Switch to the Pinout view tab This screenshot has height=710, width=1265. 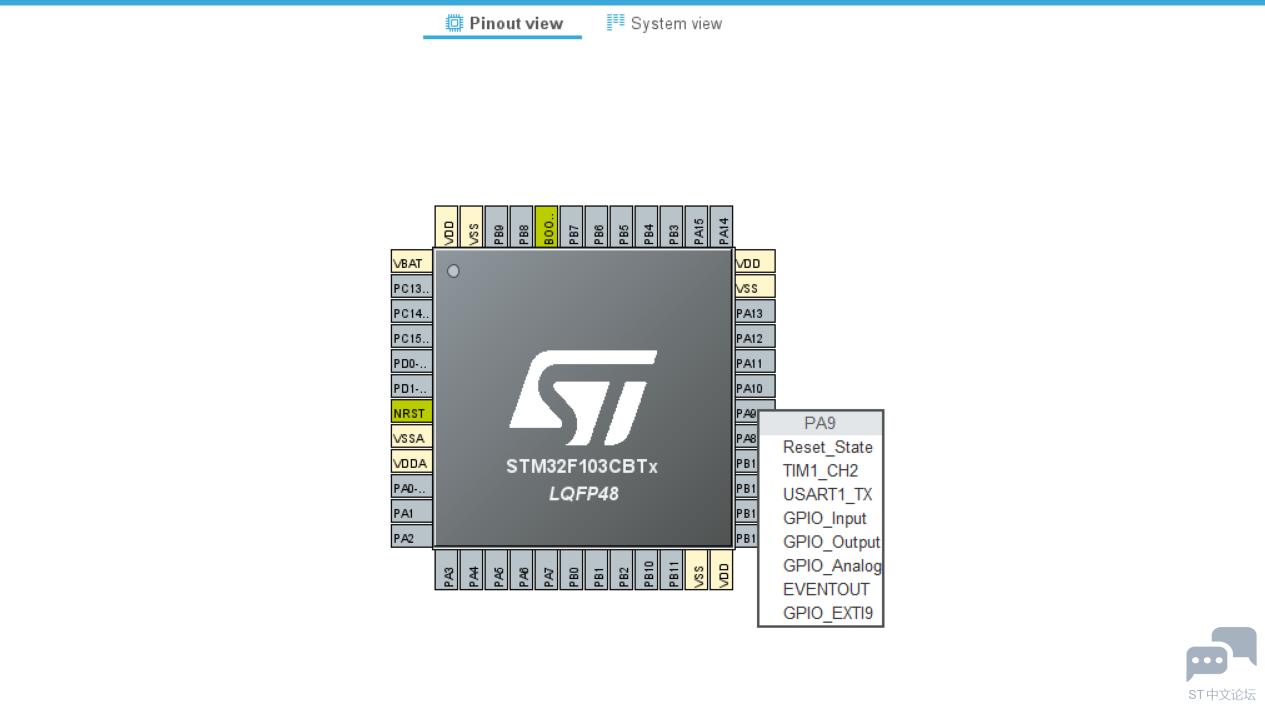click(x=503, y=23)
